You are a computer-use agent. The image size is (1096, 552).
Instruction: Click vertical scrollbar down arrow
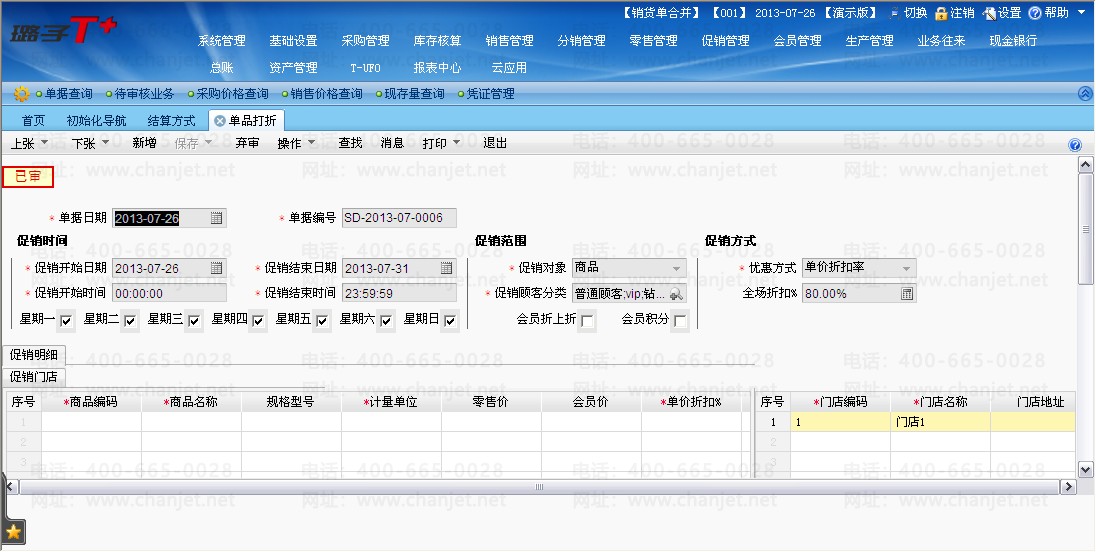click(x=1085, y=470)
